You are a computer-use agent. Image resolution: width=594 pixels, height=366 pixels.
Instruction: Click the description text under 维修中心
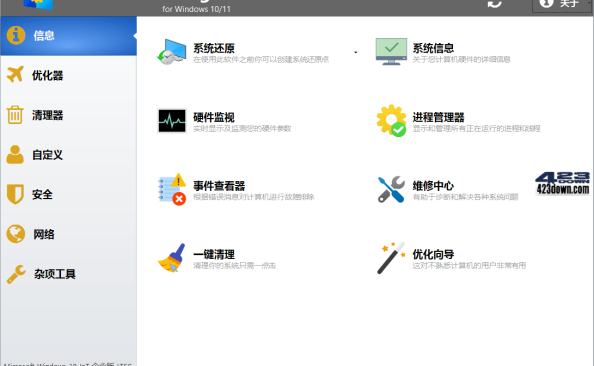pyautogui.click(x=465, y=197)
